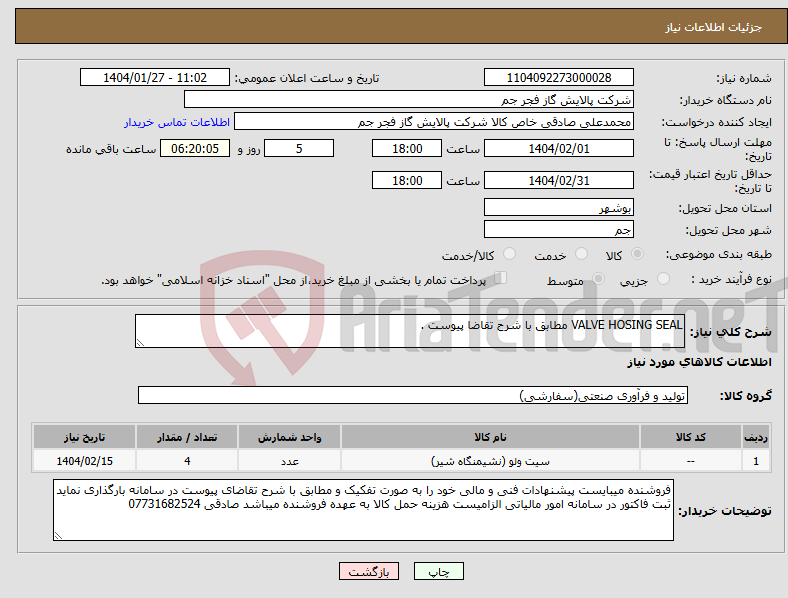This screenshot has height=598, width=788.
Task: Click the buyer notes توضیحات خریدار textarea
Action: tap(363, 510)
